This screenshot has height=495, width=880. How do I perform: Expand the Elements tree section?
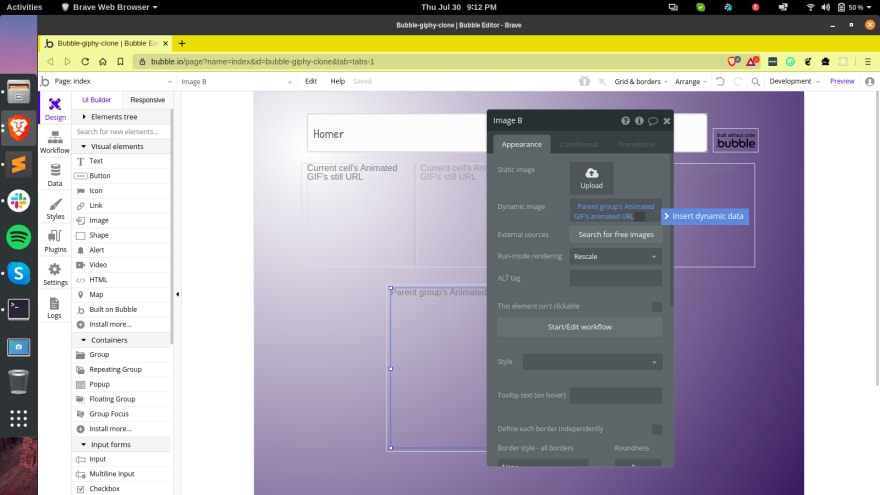[x=84, y=117]
